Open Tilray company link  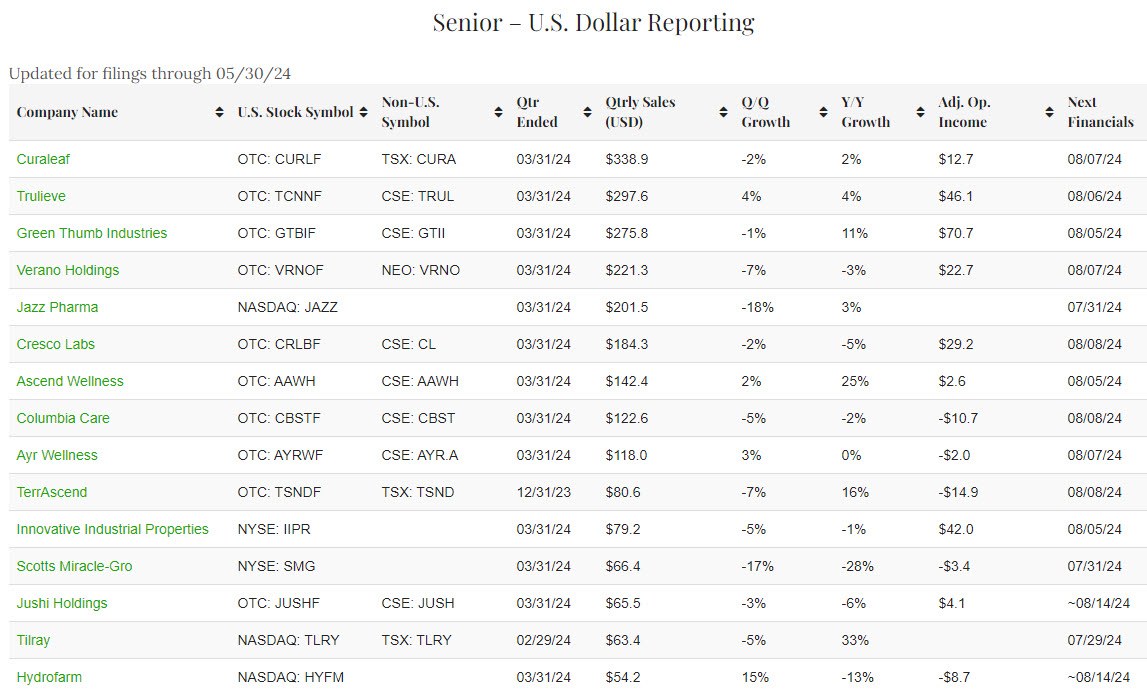click(33, 640)
